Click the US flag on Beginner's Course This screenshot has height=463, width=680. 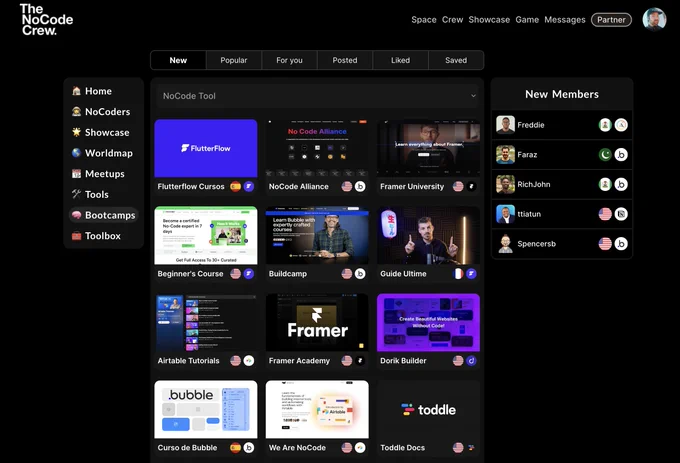[x=235, y=274]
